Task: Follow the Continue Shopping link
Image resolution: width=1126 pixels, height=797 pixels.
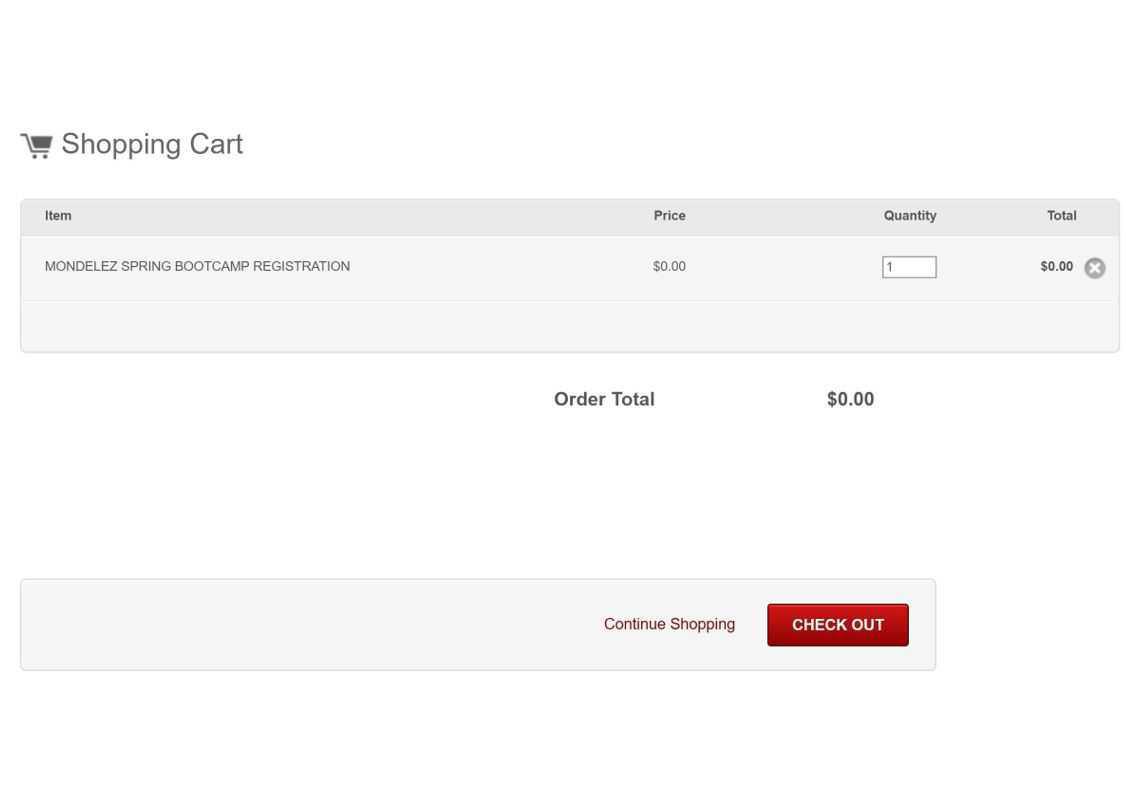Action: pyautogui.click(x=669, y=624)
